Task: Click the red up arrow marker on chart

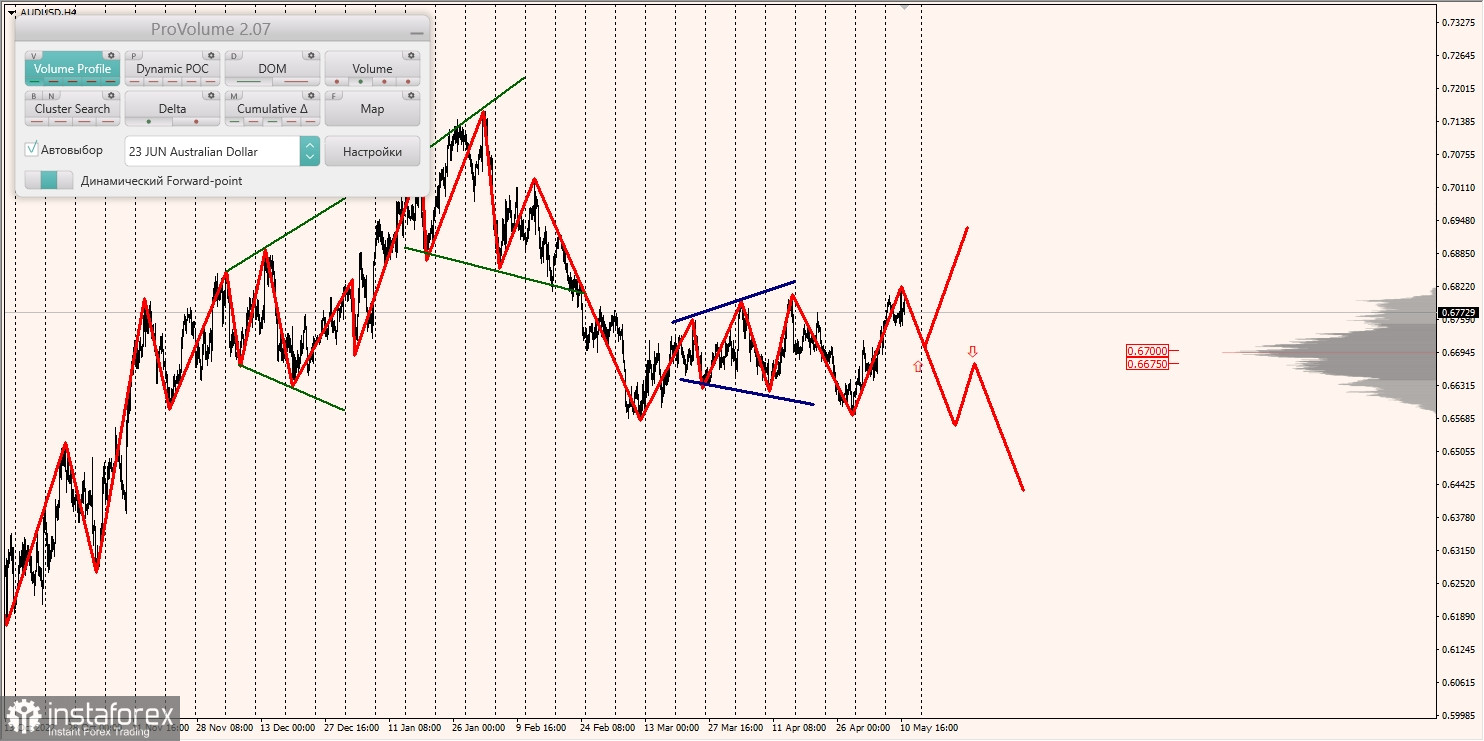Action: click(x=918, y=366)
